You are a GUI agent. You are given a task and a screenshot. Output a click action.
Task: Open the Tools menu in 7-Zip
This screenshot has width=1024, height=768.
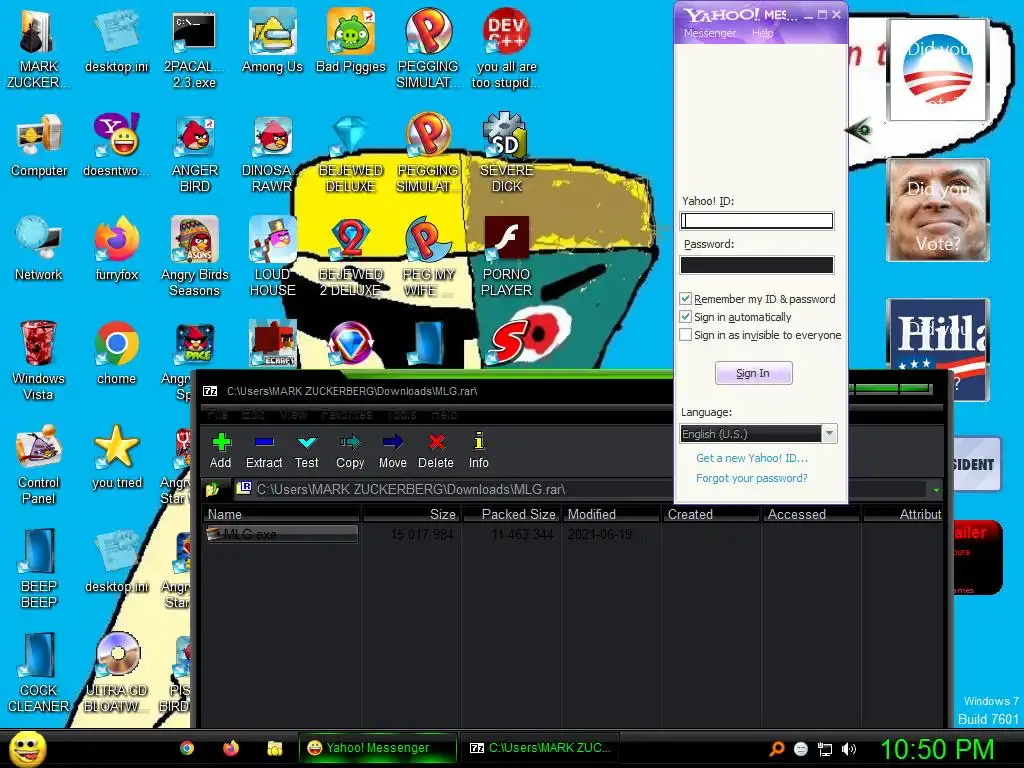[x=401, y=415]
